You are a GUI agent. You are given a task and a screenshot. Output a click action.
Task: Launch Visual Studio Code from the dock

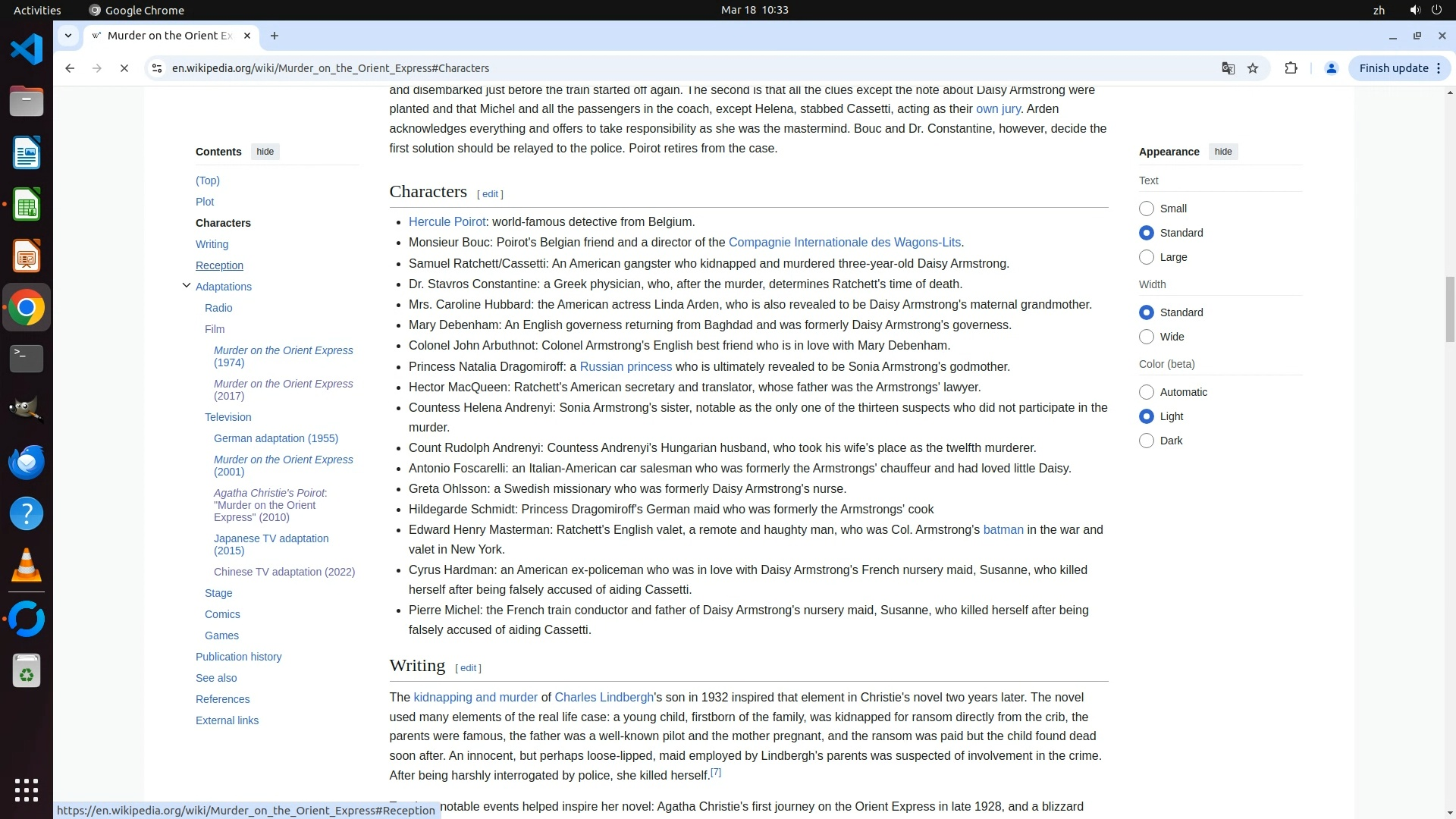click(x=27, y=50)
